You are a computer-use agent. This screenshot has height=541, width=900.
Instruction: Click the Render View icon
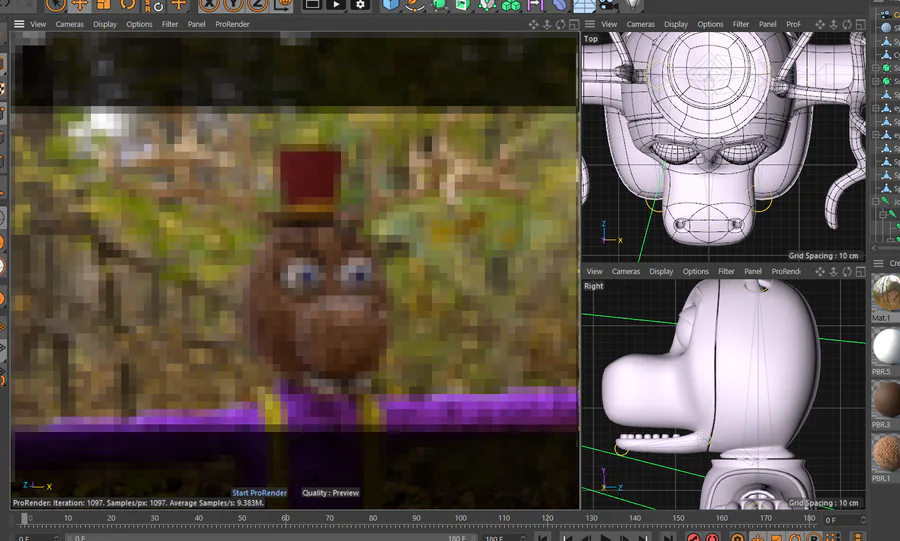click(x=312, y=5)
